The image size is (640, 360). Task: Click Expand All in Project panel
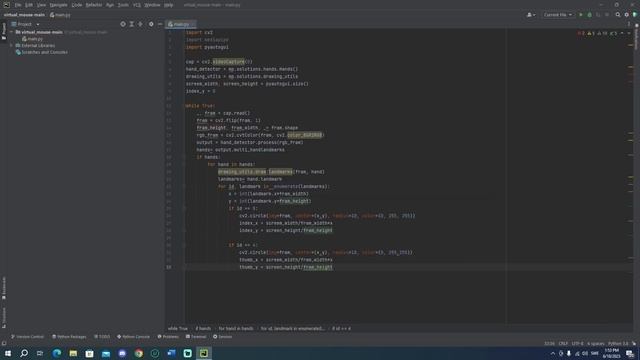[131, 24]
